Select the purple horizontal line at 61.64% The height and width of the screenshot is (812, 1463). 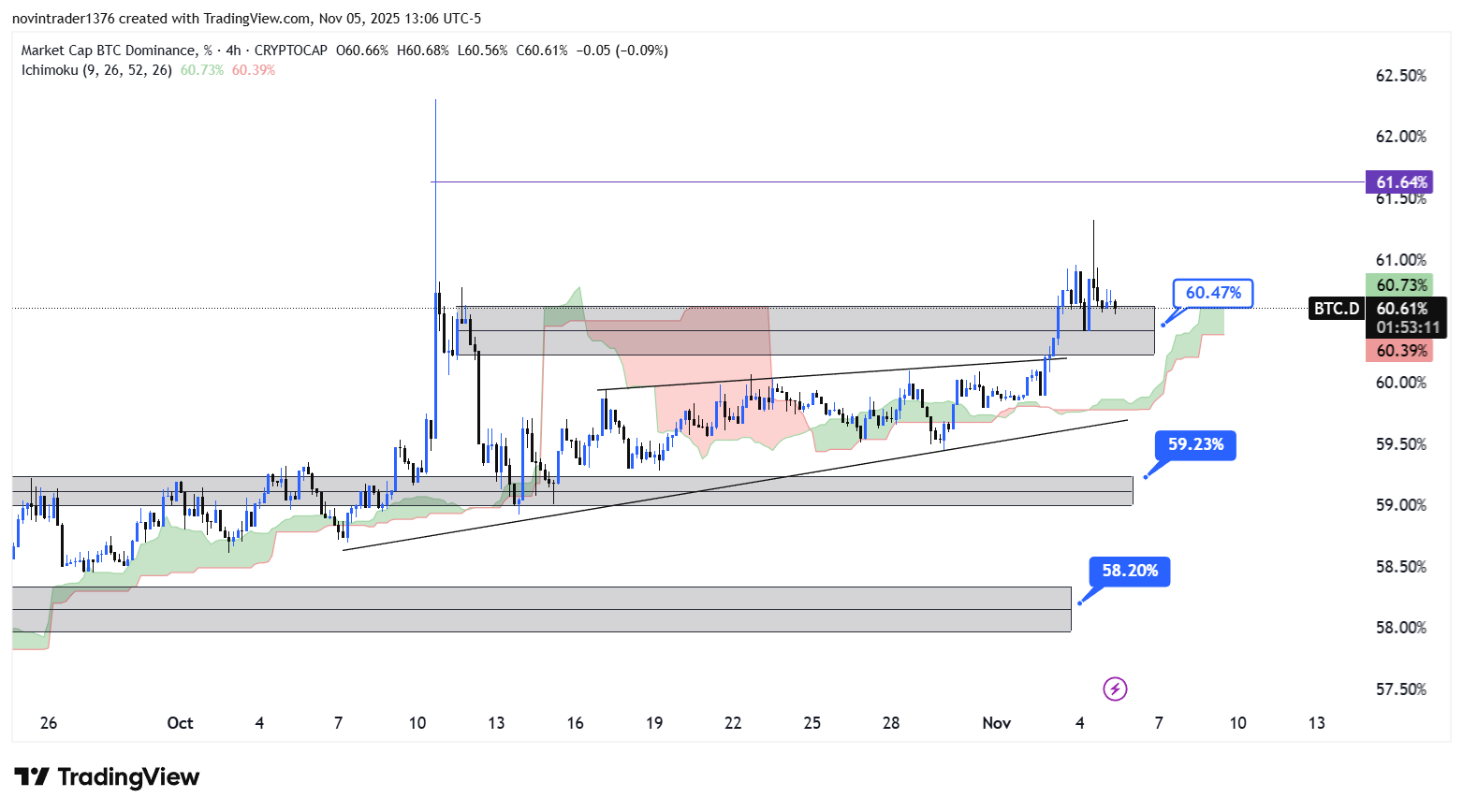point(842,181)
